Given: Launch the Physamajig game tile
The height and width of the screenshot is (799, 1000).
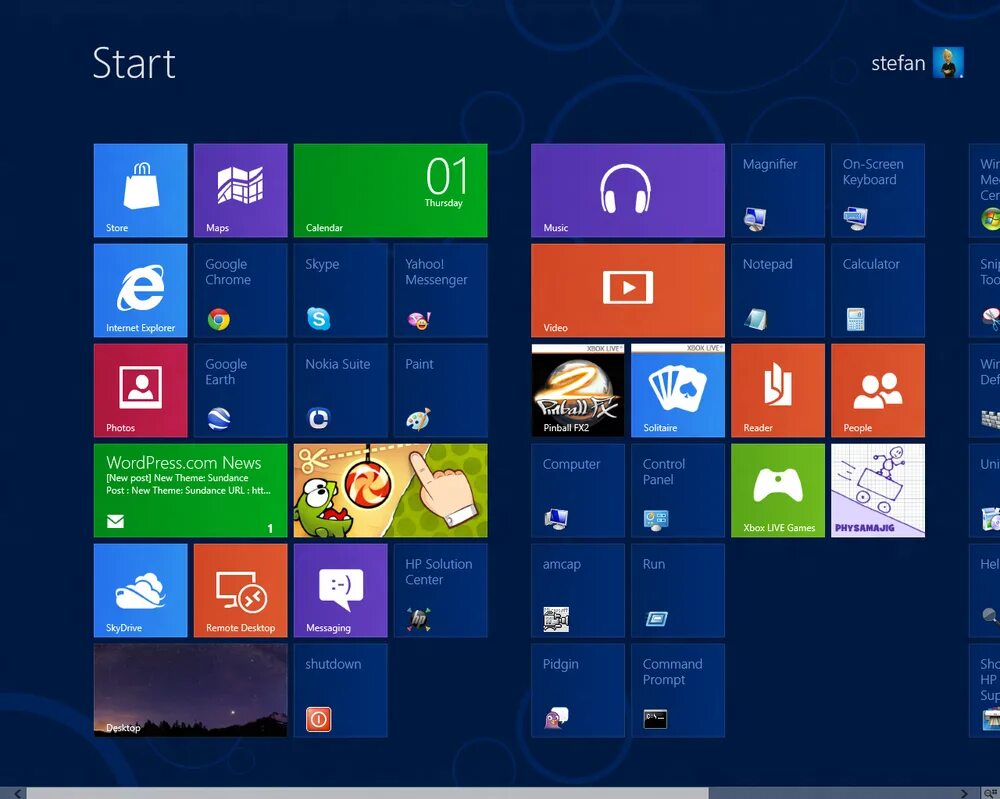Looking at the screenshot, I should pyautogui.click(x=878, y=490).
